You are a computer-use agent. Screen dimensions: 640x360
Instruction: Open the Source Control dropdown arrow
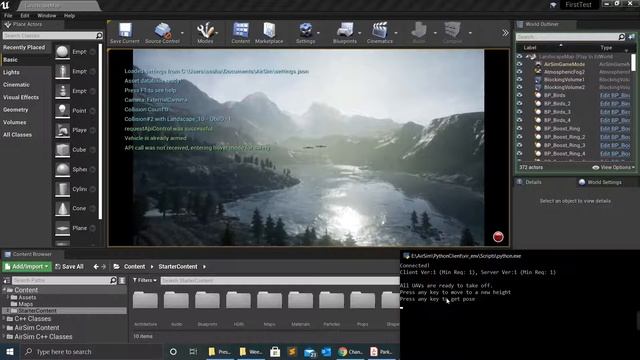click(182, 33)
